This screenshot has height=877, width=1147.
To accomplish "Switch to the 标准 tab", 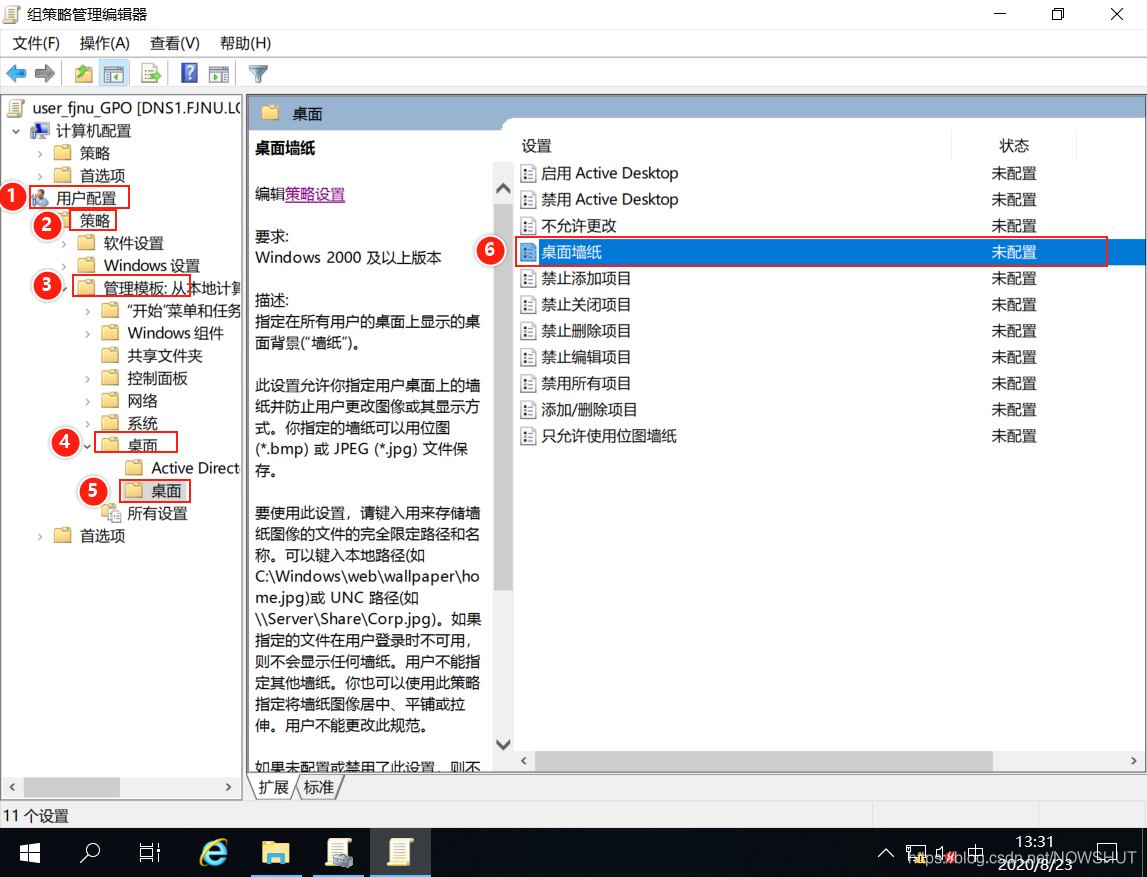I will (319, 787).
